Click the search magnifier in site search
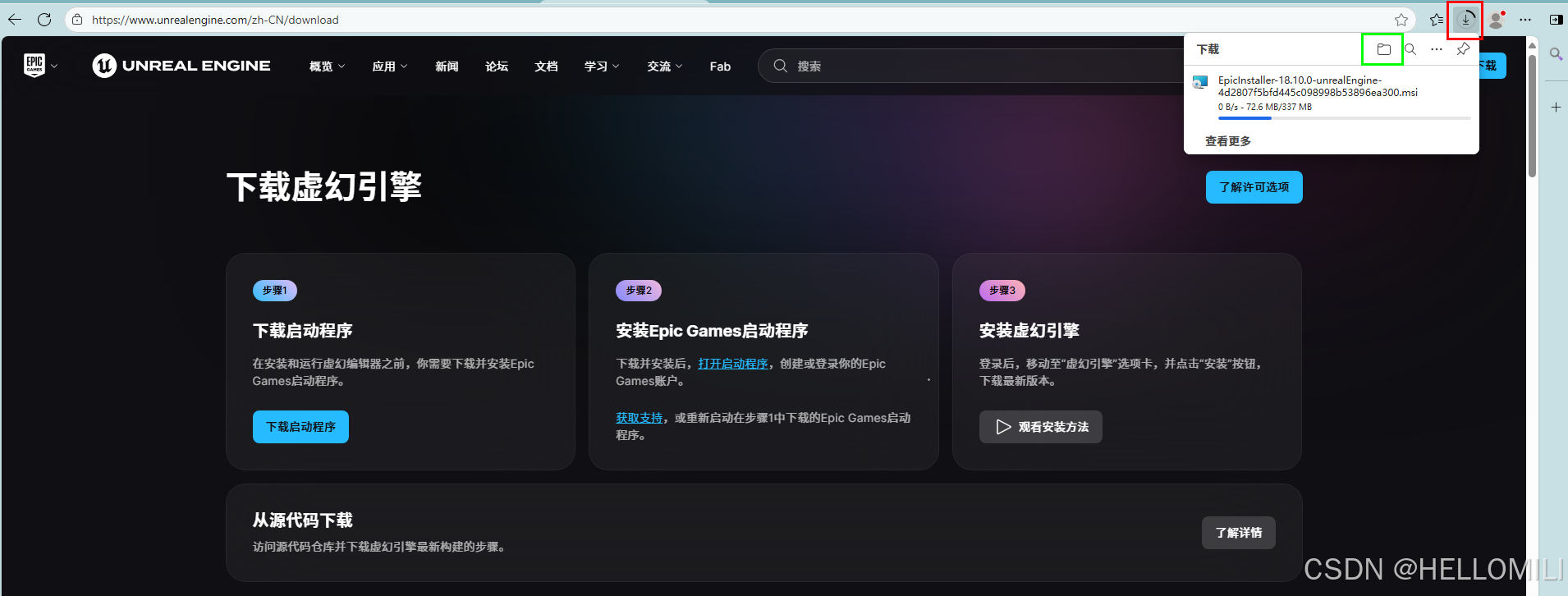 pyautogui.click(x=781, y=66)
